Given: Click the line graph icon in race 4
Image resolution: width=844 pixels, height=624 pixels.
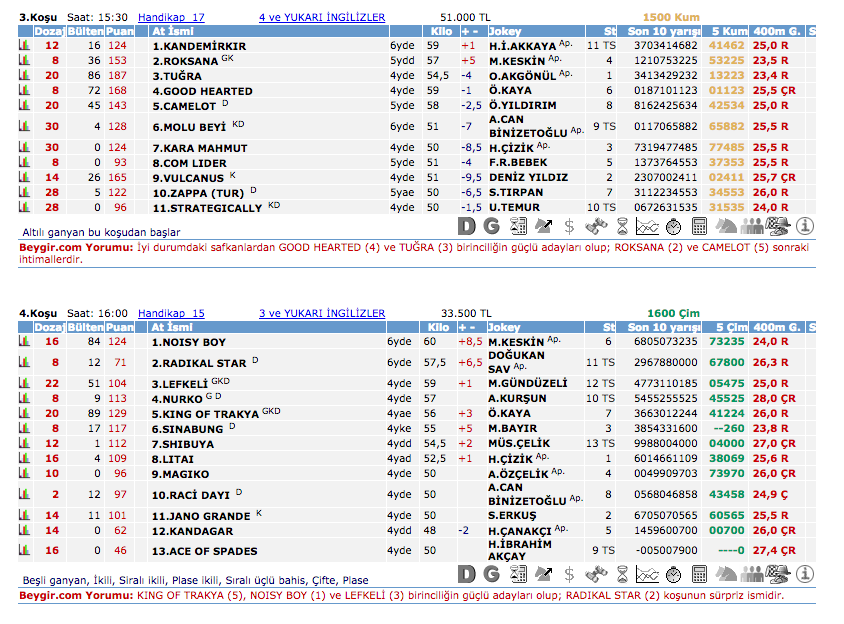Looking at the screenshot, I should [x=647, y=574].
